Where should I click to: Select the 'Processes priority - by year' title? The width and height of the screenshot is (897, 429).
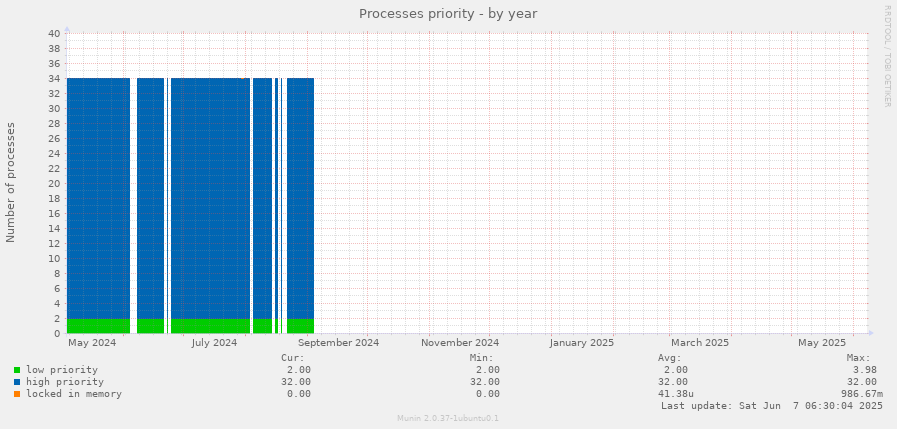tap(448, 14)
